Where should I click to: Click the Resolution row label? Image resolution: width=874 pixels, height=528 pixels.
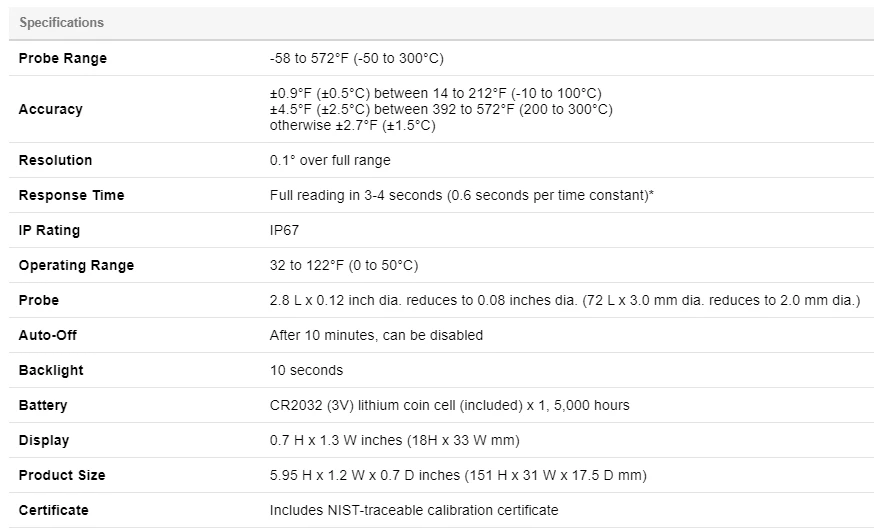tap(56, 160)
